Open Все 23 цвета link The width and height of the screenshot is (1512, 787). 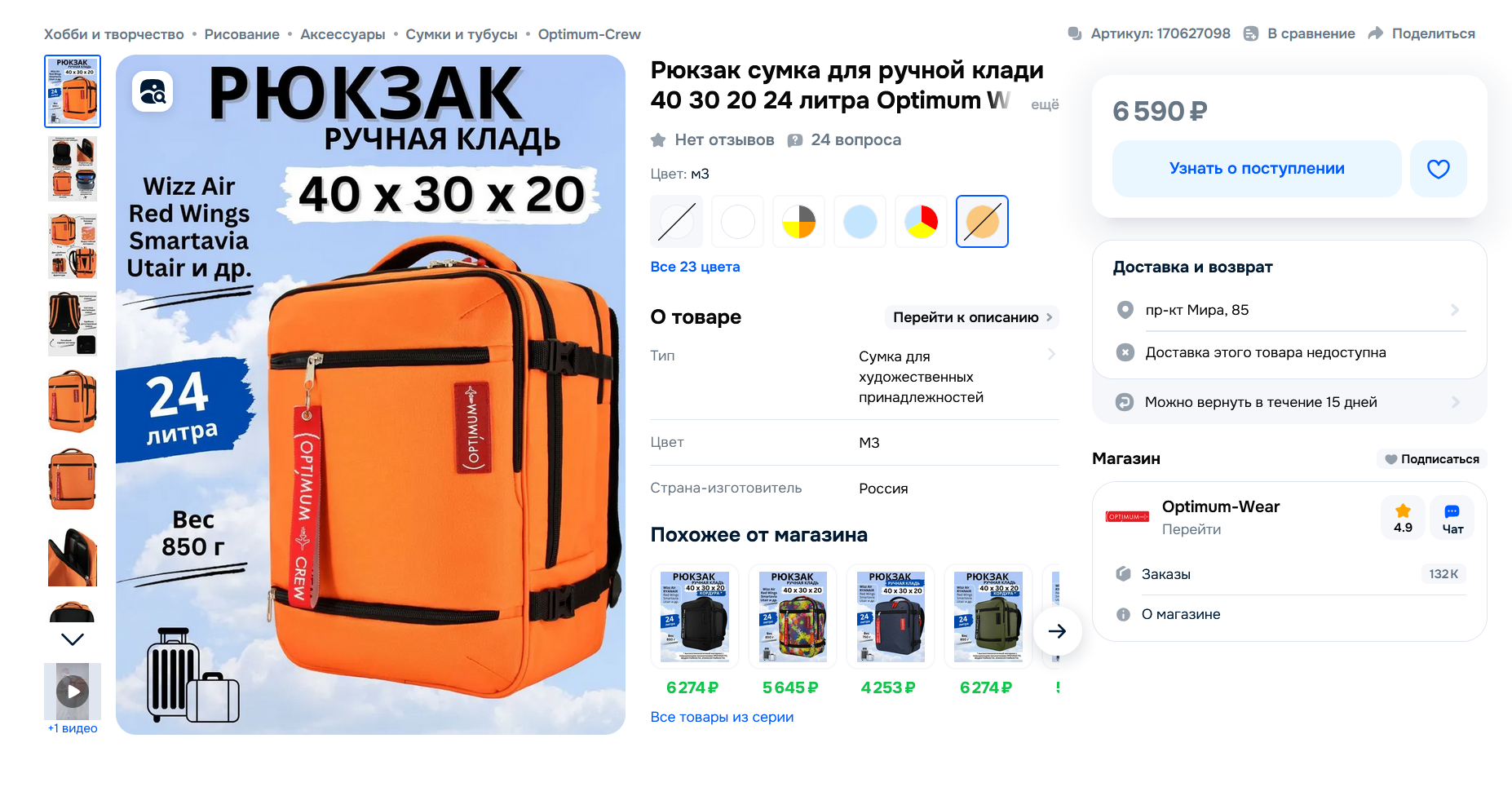[x=695, y=267]
